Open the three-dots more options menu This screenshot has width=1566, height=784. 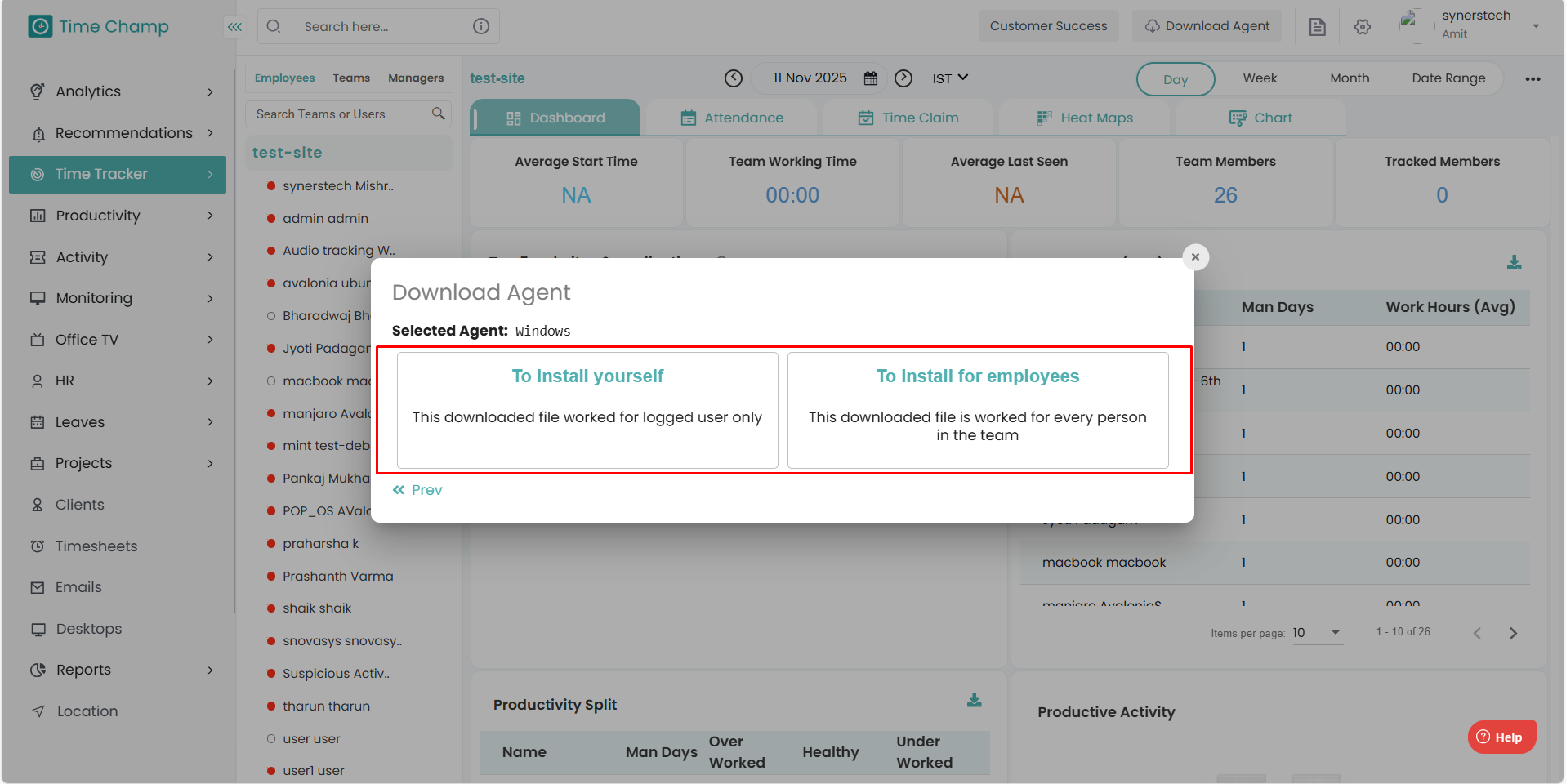click(x=1533, y=79)
